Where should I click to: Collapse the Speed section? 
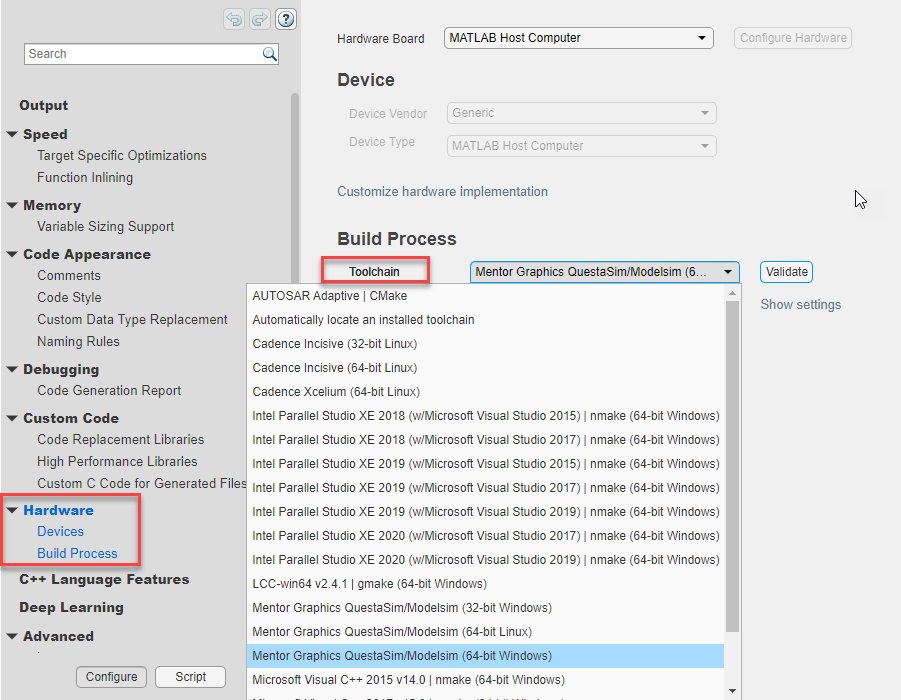(x=12, y=134)
